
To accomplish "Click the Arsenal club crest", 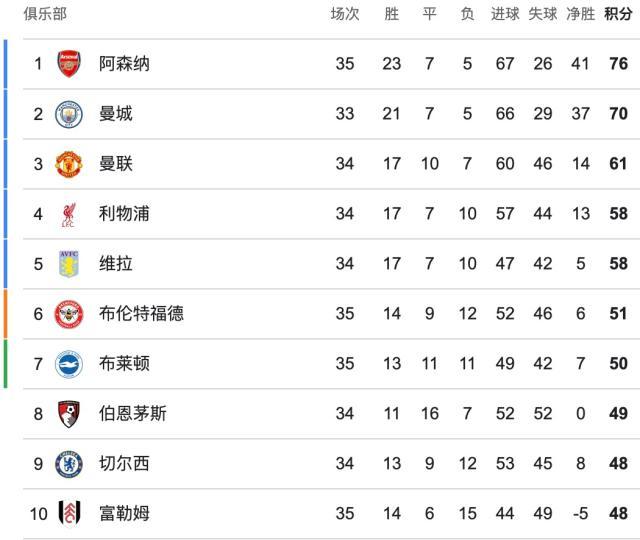I will coord(69,64).
